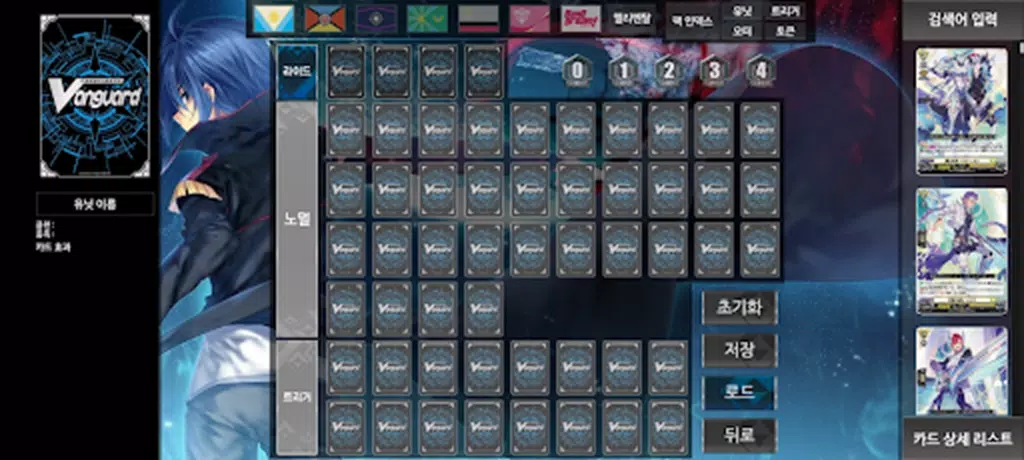Select the orange and blue Dragon Empire flag
Viewport: 1024px width, 460px height.
pos(325,18)
